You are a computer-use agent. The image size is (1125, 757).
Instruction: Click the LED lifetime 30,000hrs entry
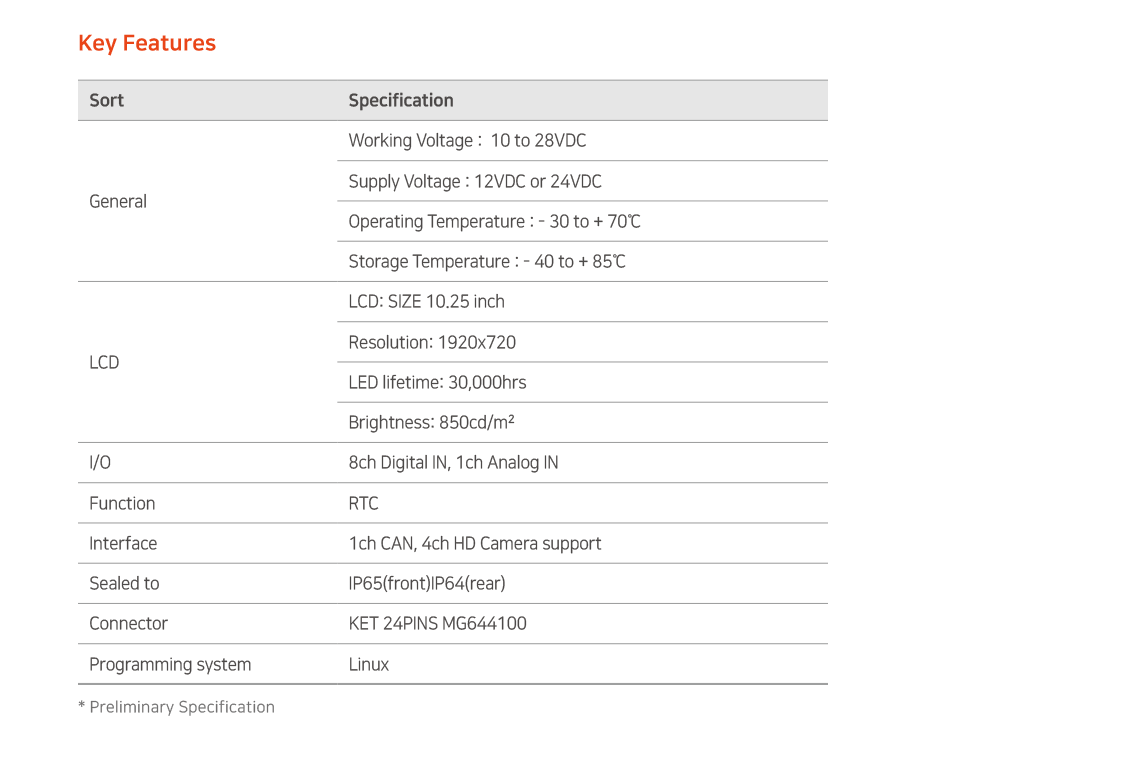tap(437, 382)
